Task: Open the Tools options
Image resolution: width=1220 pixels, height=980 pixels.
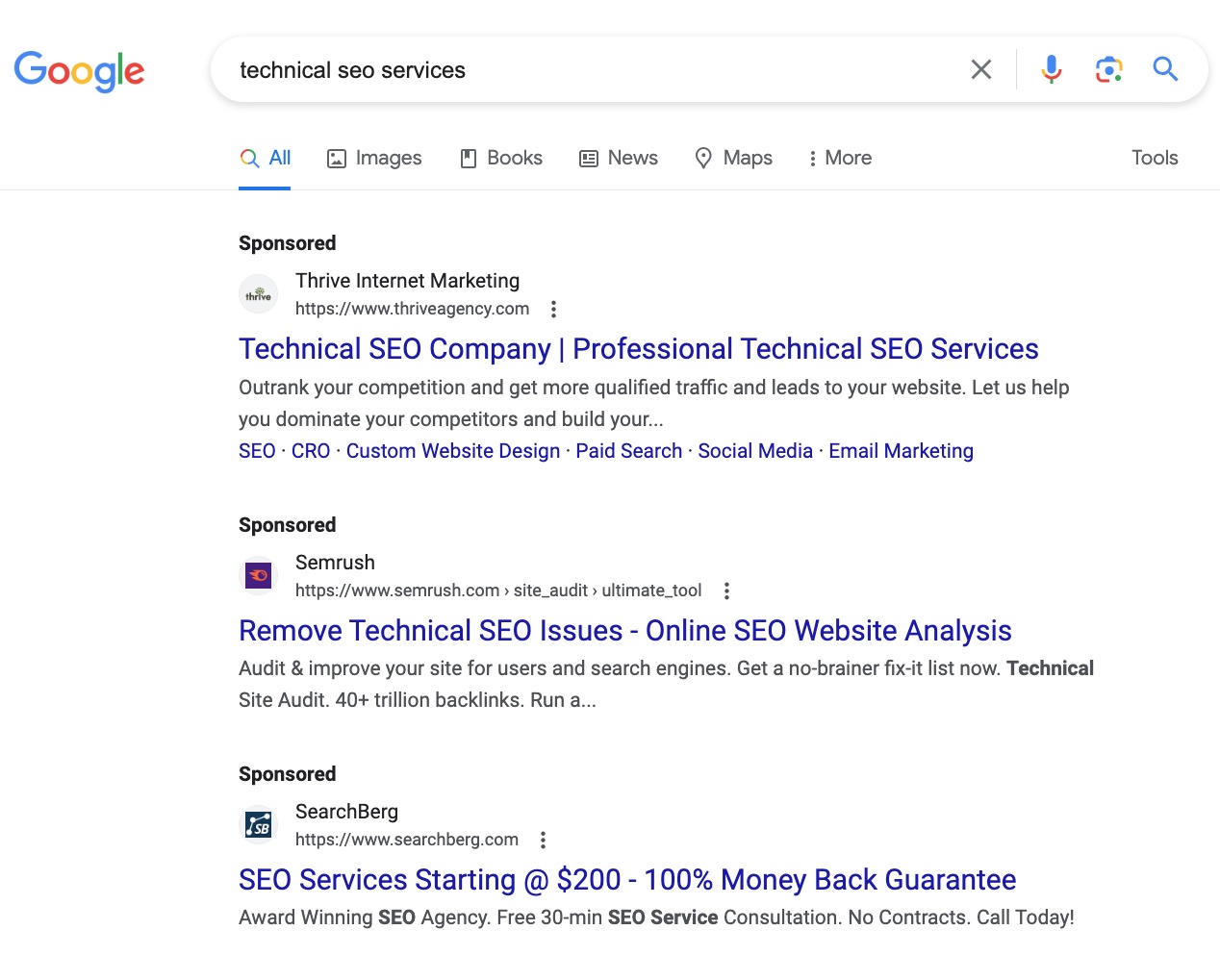Action: coord(1155,158)
